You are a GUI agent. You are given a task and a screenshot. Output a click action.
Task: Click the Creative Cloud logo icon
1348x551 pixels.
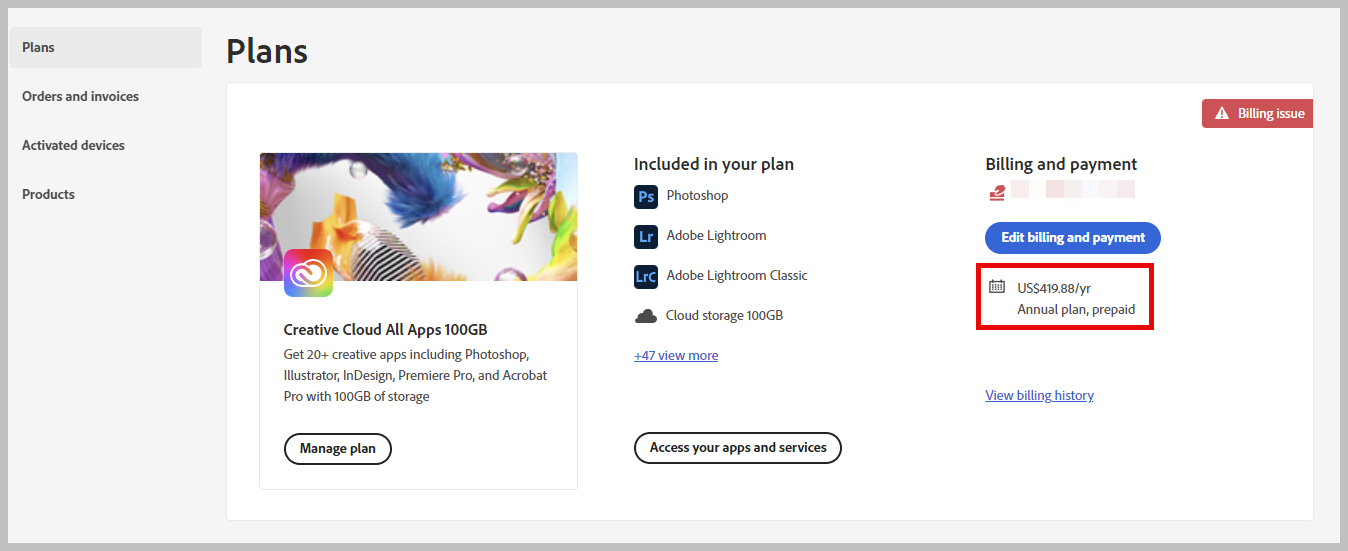[x=308, y=273]
